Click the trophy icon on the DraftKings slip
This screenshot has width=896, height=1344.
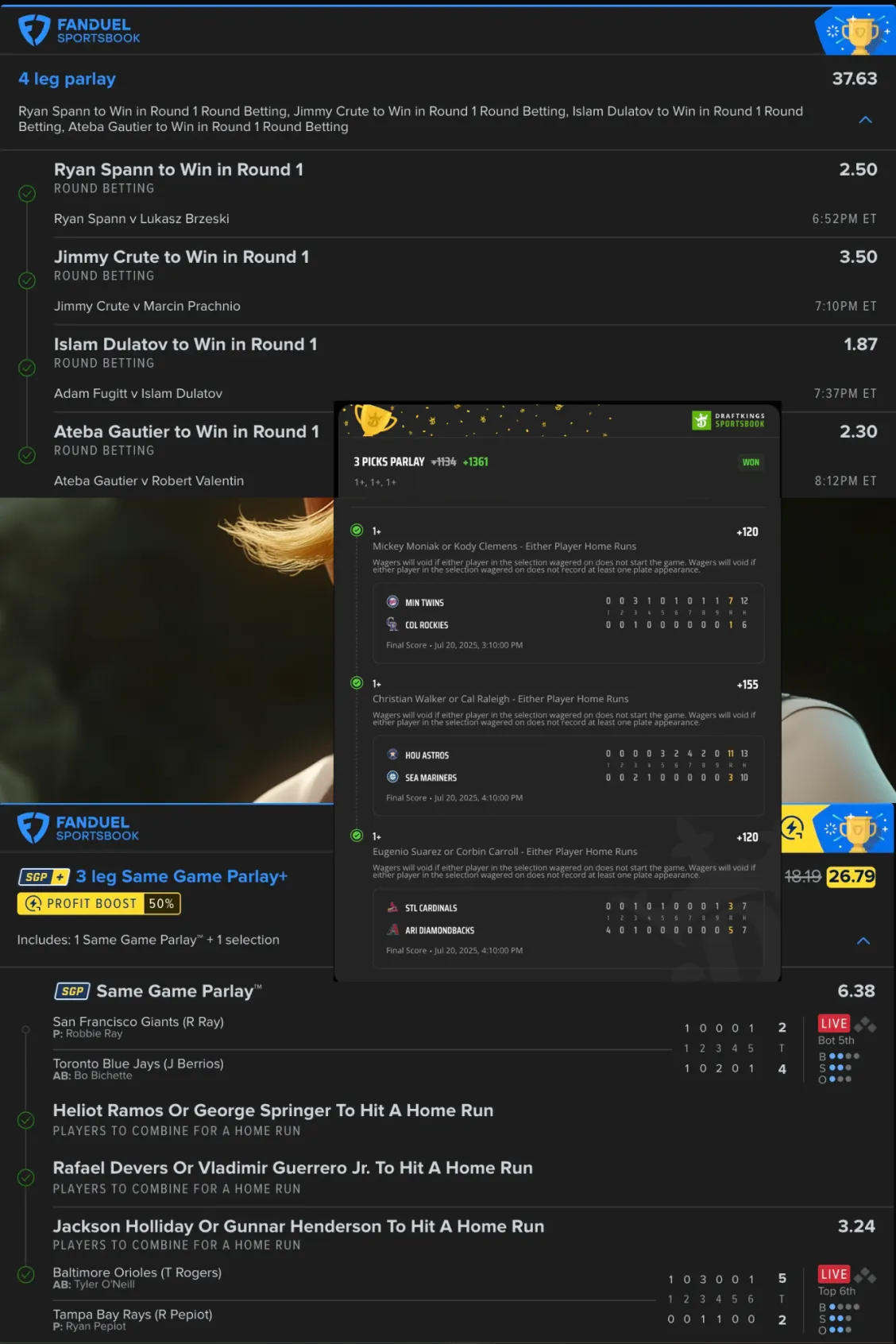pos(374,419)
